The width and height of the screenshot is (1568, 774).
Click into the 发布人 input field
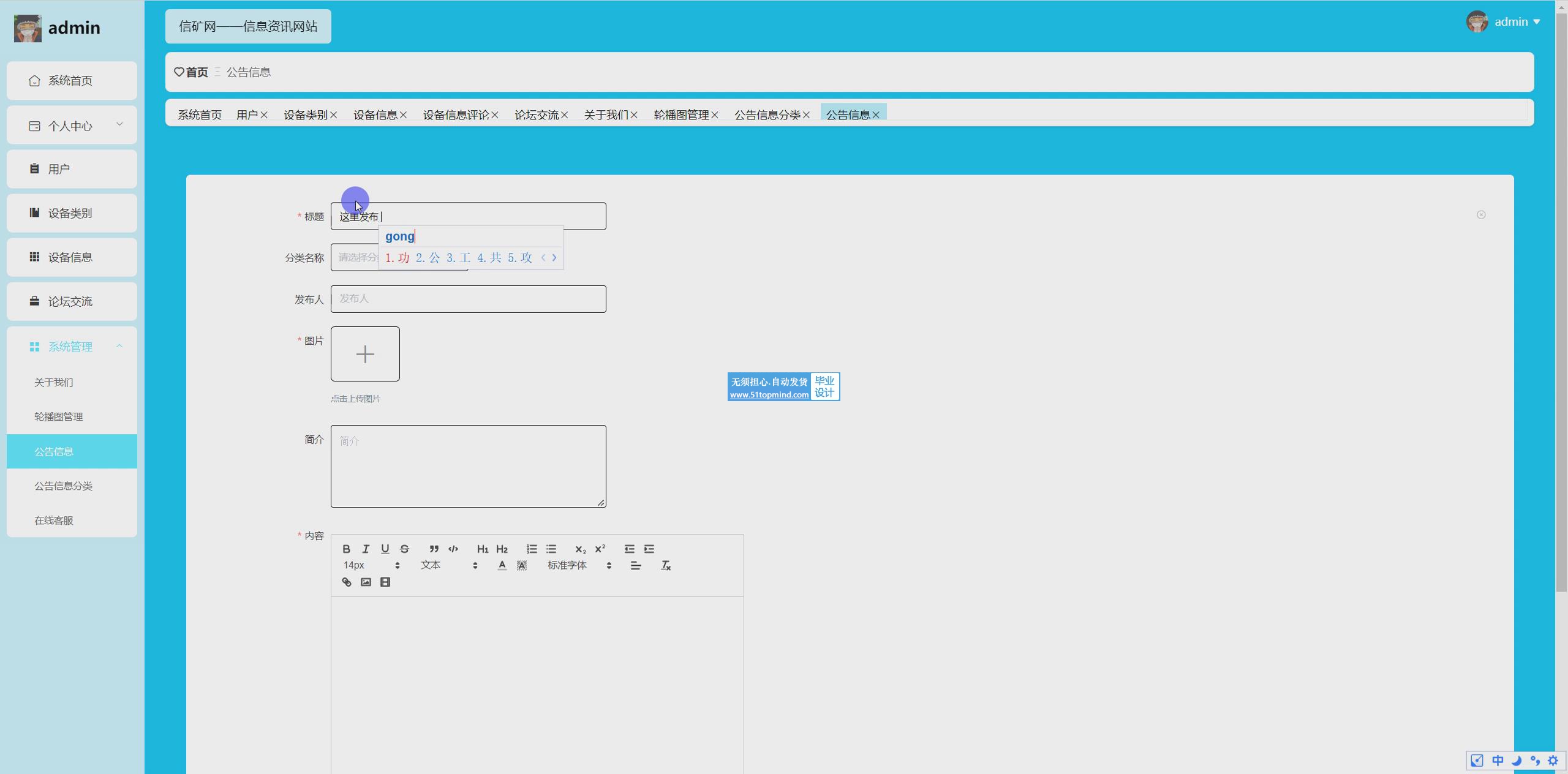point(468,299)
